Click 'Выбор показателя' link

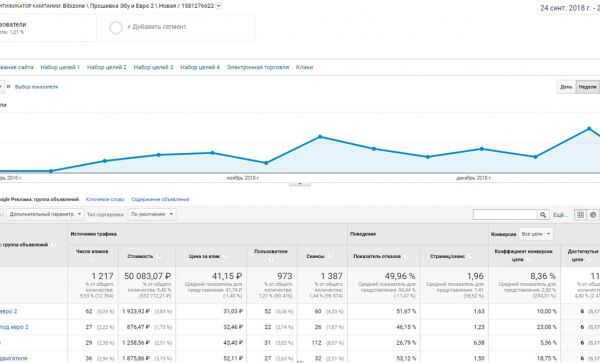tap(36, 87)
